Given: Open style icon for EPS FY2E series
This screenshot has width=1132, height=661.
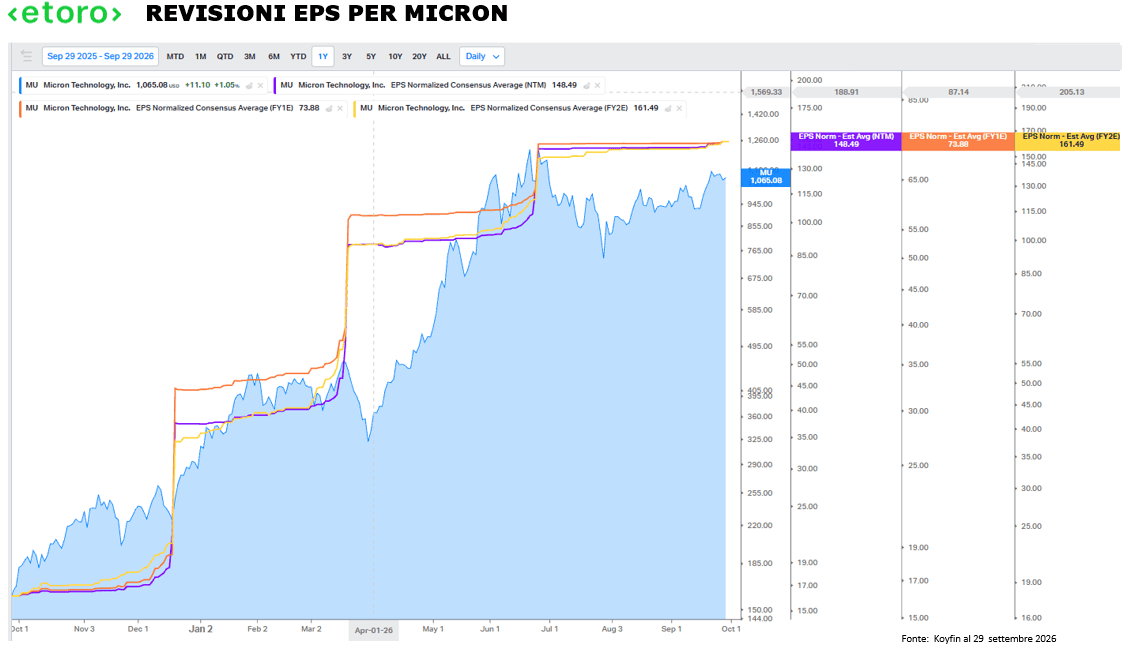Looking at the screenshot, I should (x=668, y=109).
